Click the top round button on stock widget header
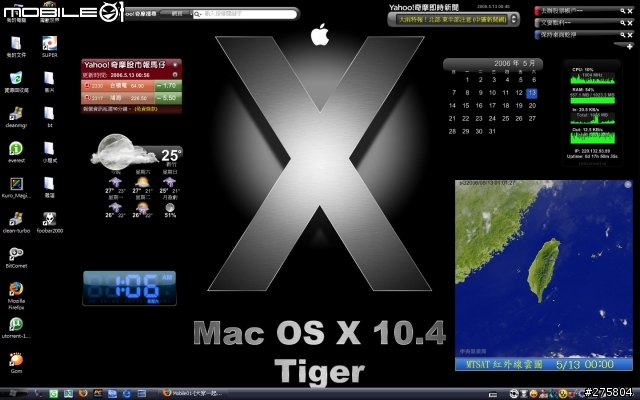The image size is (640, 400). [175, 64]
